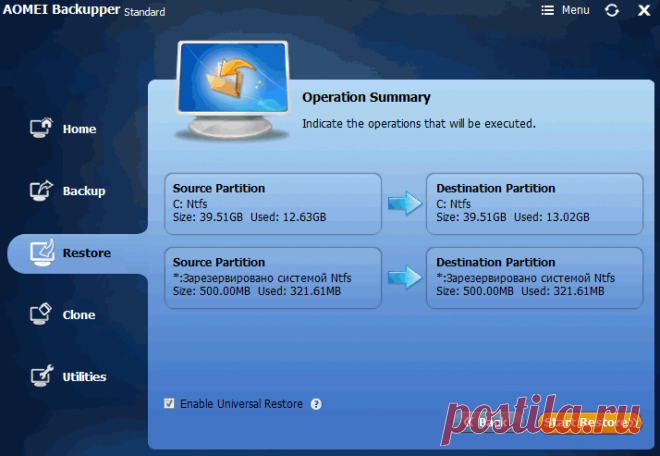Click the Backup icon in sidebar
The height and width of the screenshot is (456, 660).
coord(41,190)
